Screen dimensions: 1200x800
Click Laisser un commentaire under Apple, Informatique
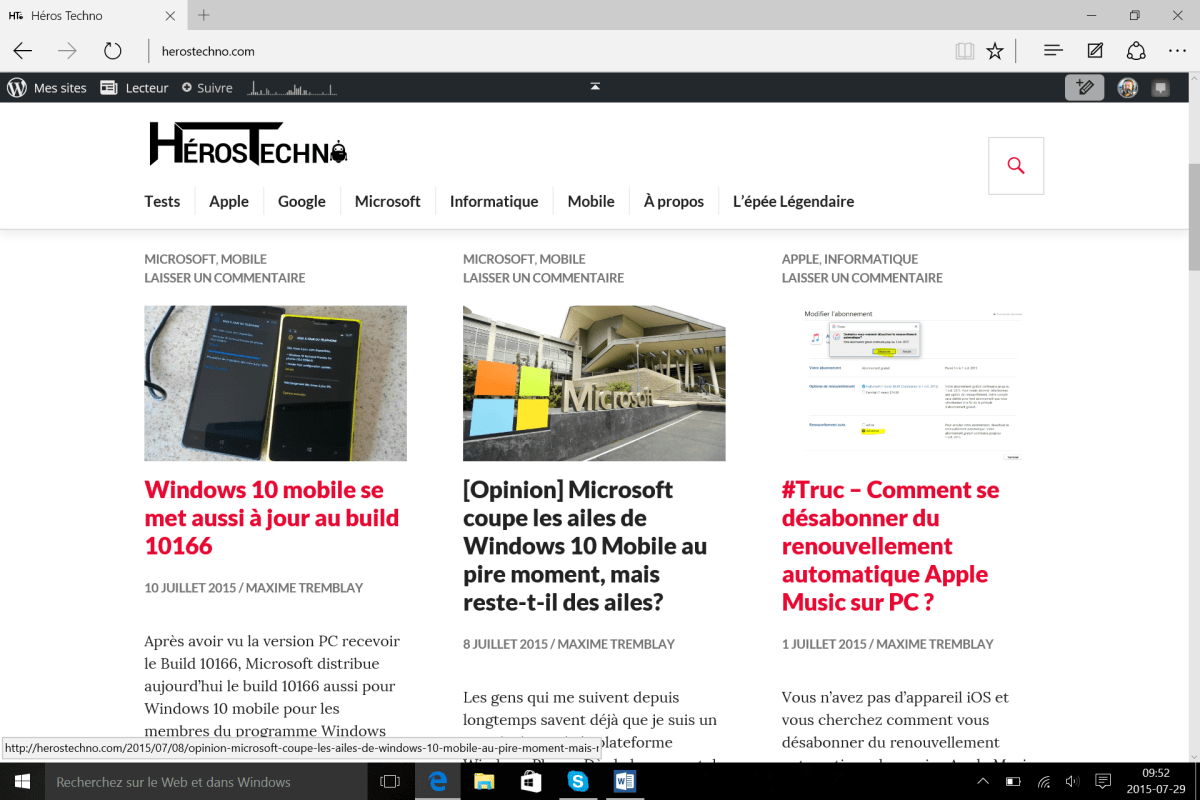862,278
